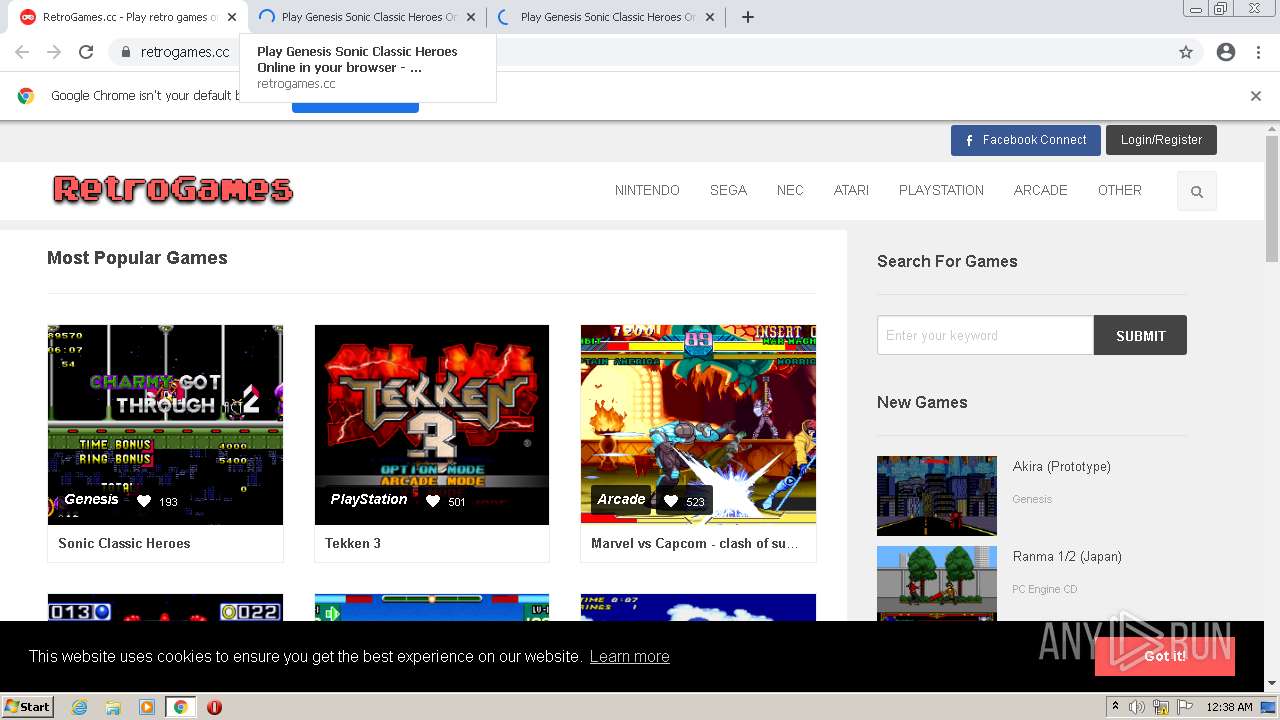The height and width of the screenshot is (720, 1280).
Task: Like Marvel vs Capcom with heart icon
Action: coord(671,501)
